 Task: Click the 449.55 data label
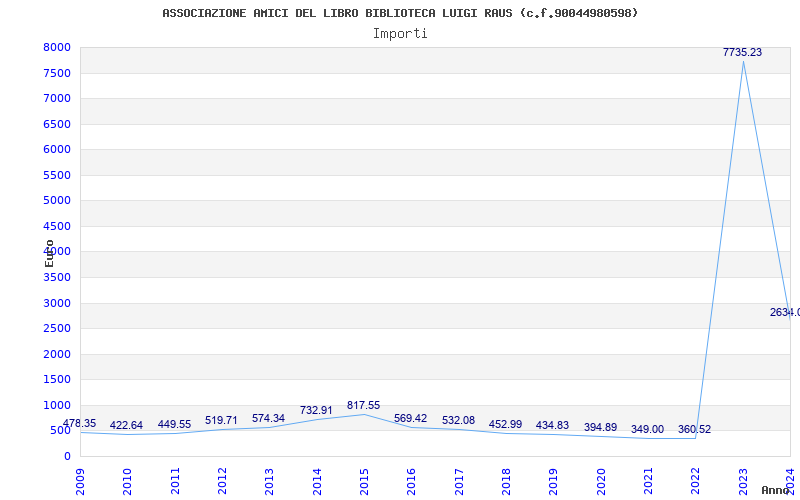(174, 424)
